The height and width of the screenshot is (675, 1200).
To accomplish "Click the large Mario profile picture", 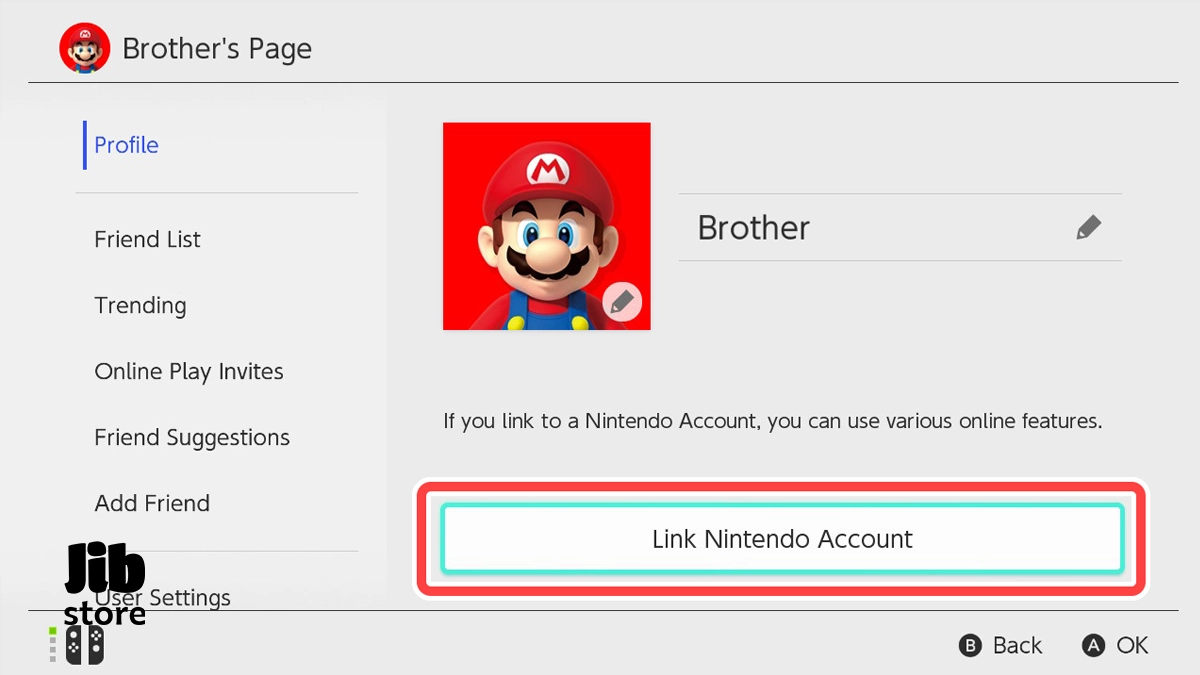I will point(547,226).
